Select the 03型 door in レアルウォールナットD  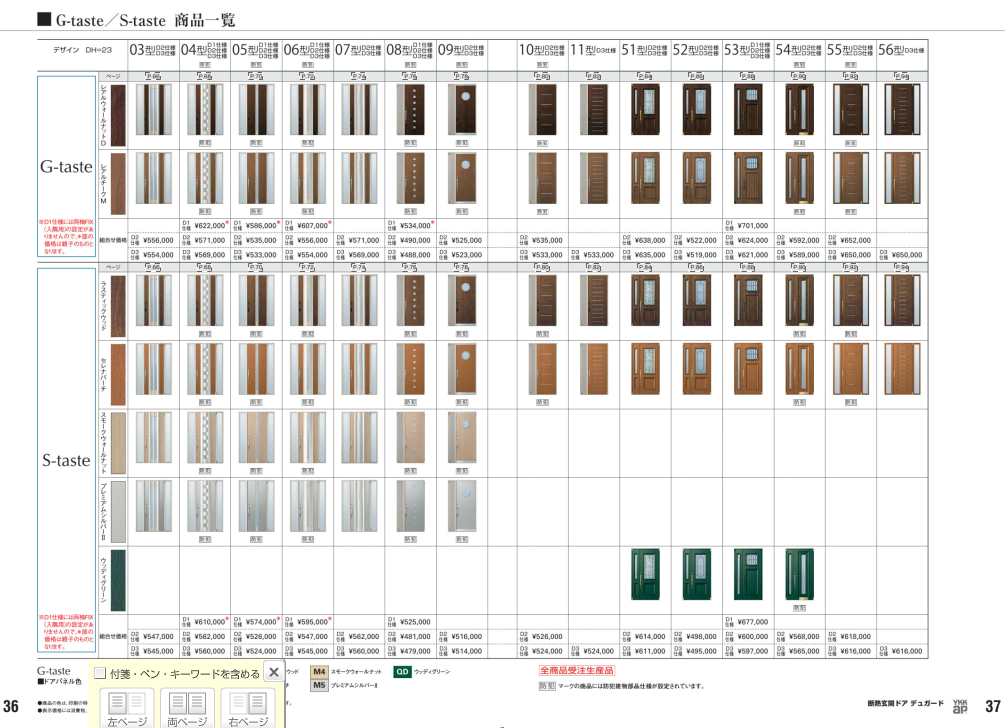(153, 110)
